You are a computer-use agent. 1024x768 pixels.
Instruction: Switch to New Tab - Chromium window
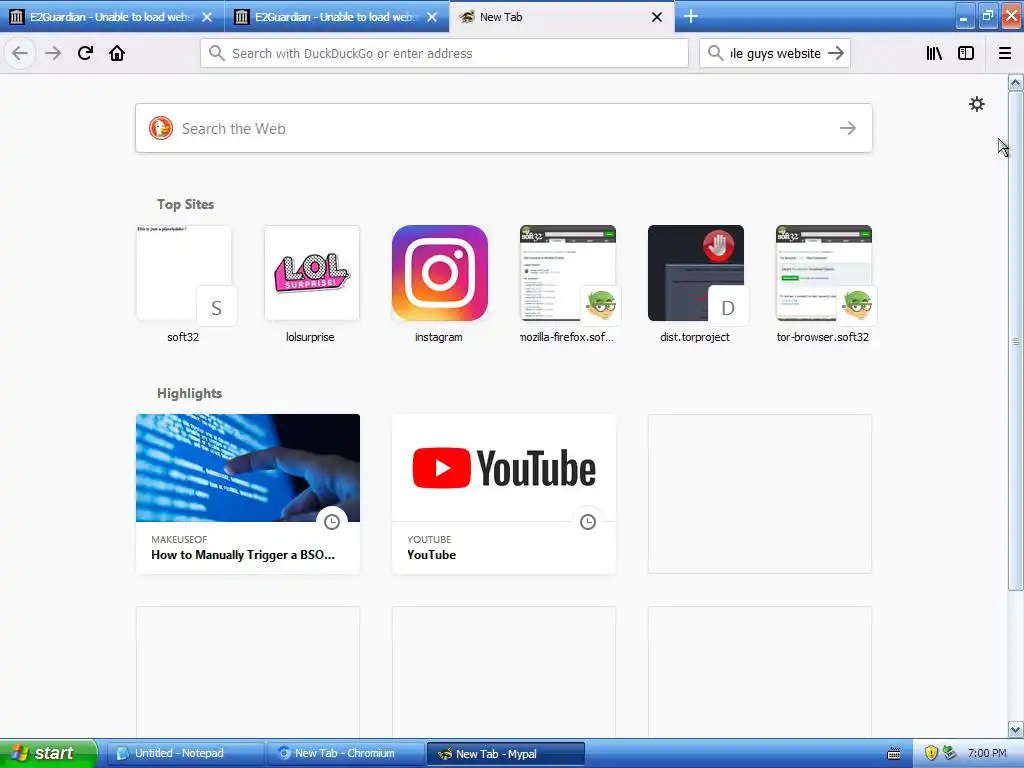click(345, 753)
